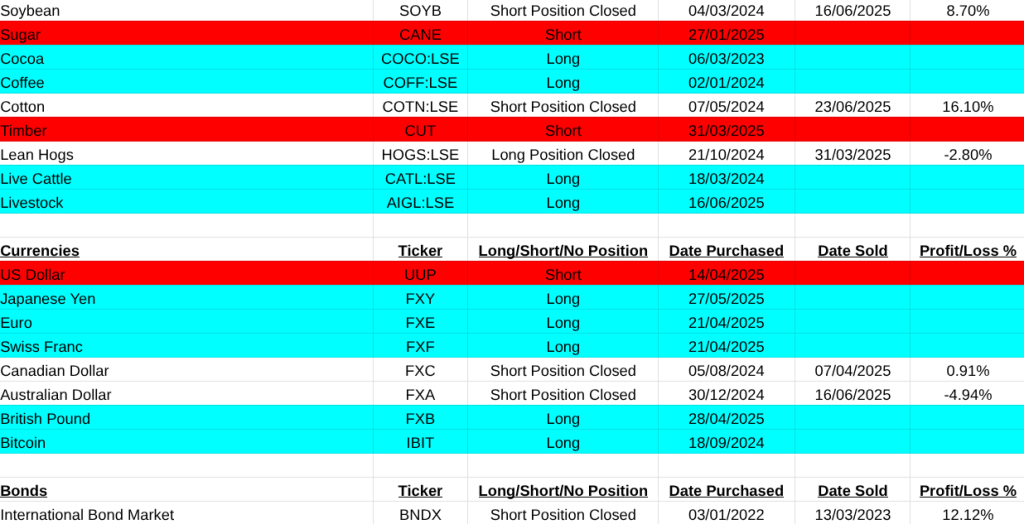
Task: Select the UUP ticker cell
Action: 420,275
